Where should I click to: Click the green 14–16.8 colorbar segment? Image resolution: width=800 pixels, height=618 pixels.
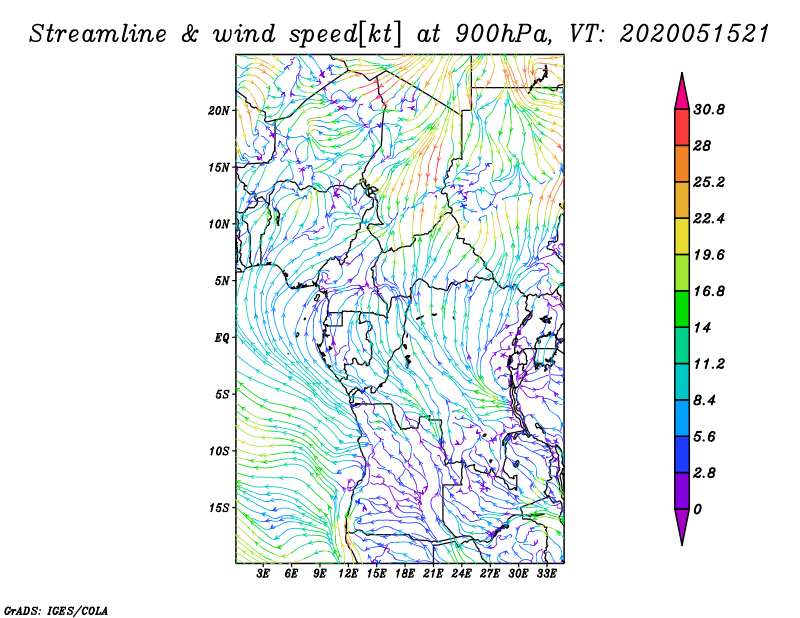click(x=682, y=309)
